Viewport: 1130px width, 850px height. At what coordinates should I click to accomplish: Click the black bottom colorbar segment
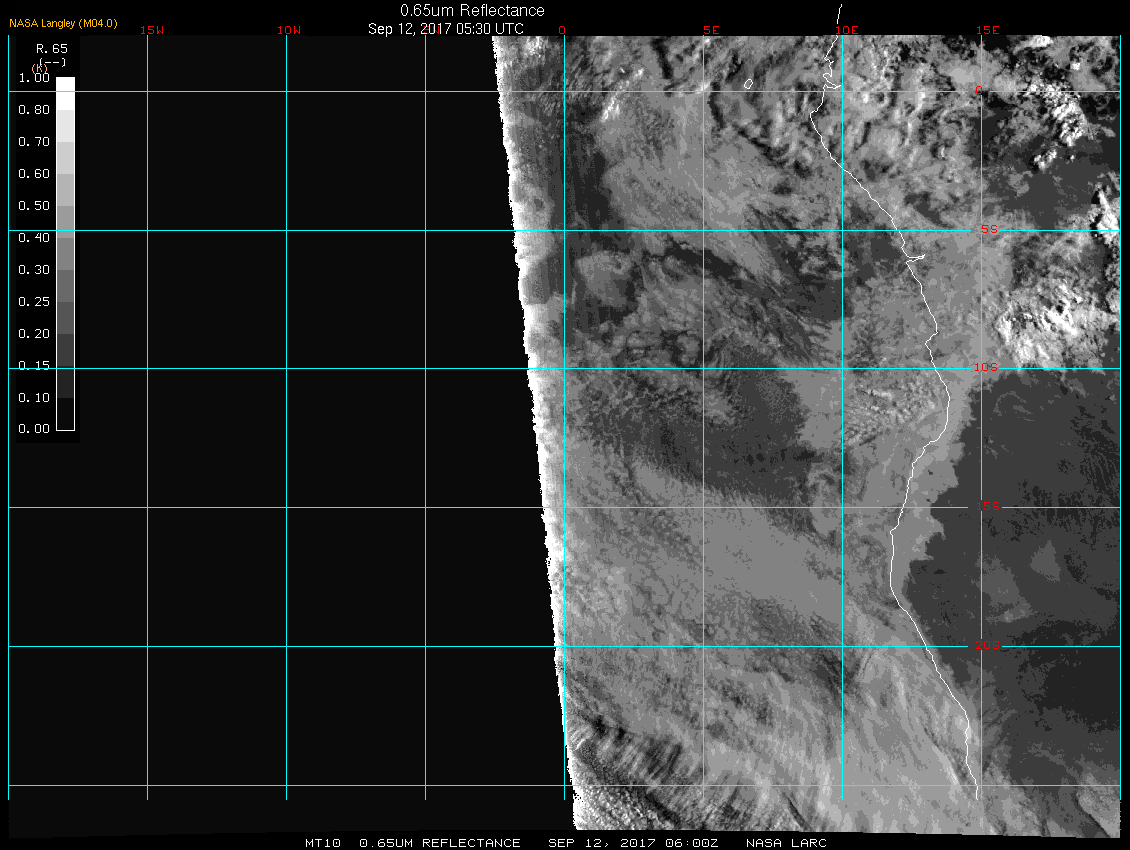66,415
